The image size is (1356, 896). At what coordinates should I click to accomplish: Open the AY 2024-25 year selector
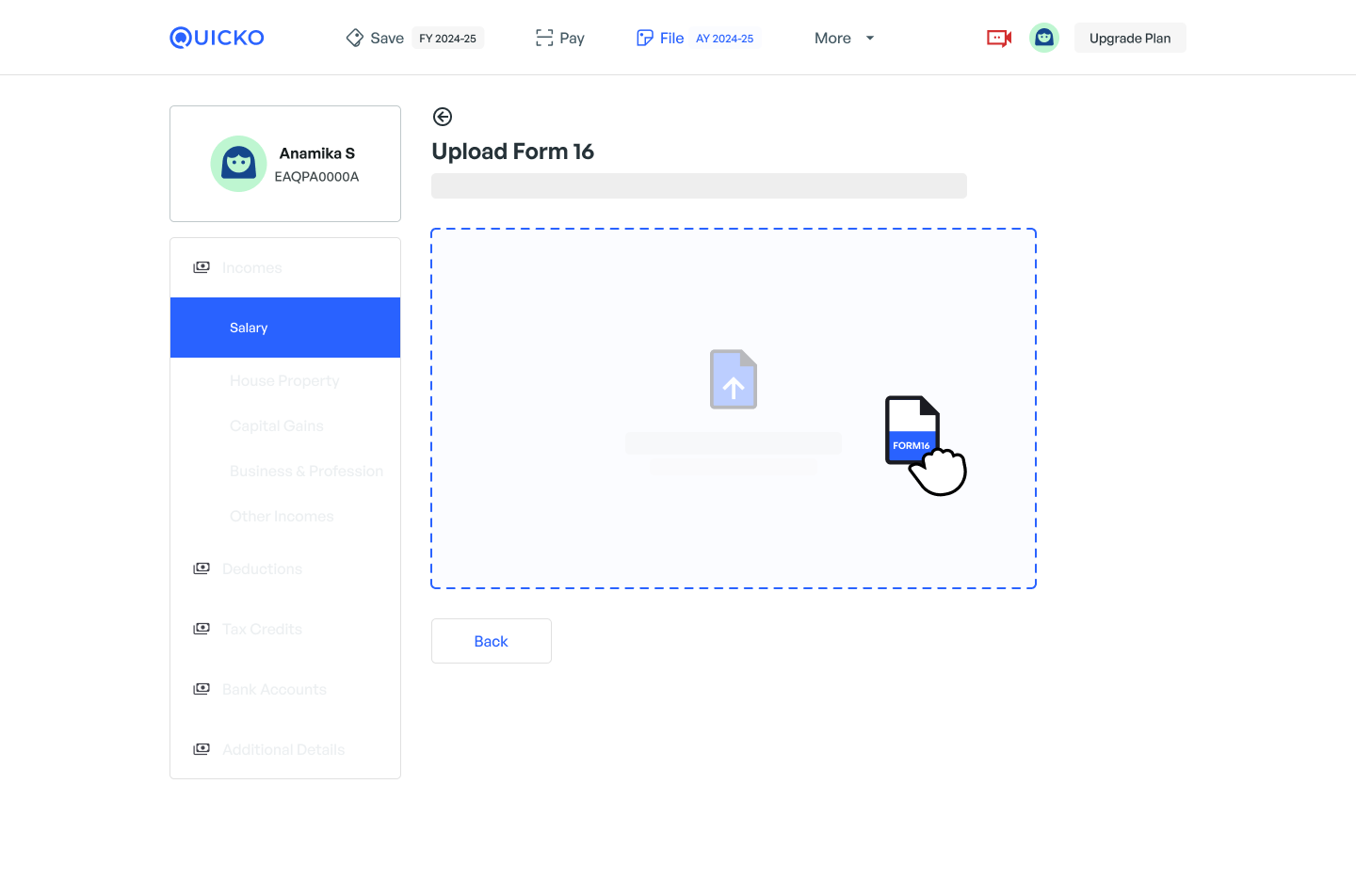click(724, 39)
